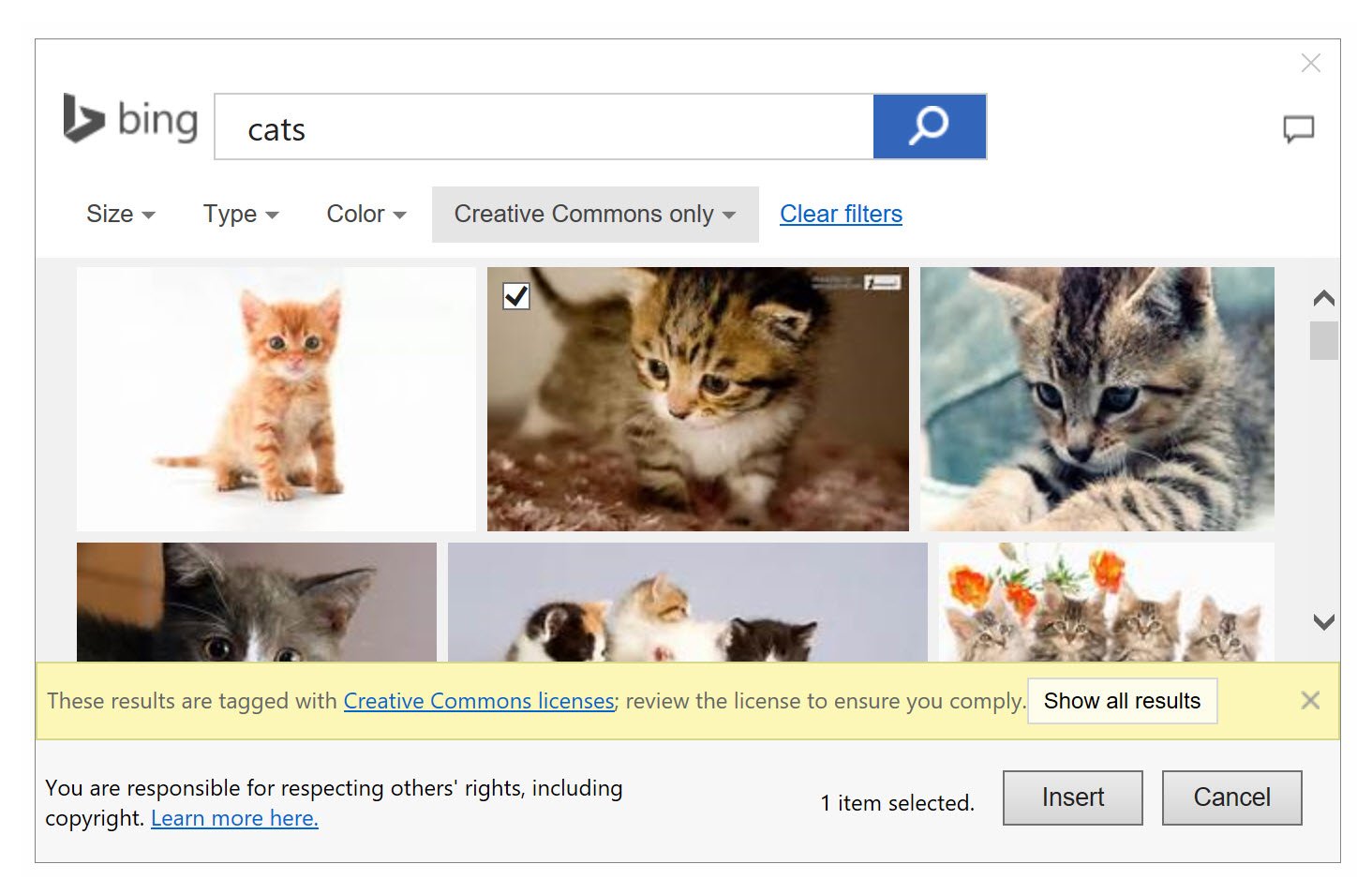
Task: Expand the Creative Commons only dropdown
Action: pyautogui.click(x=595, y=215)
